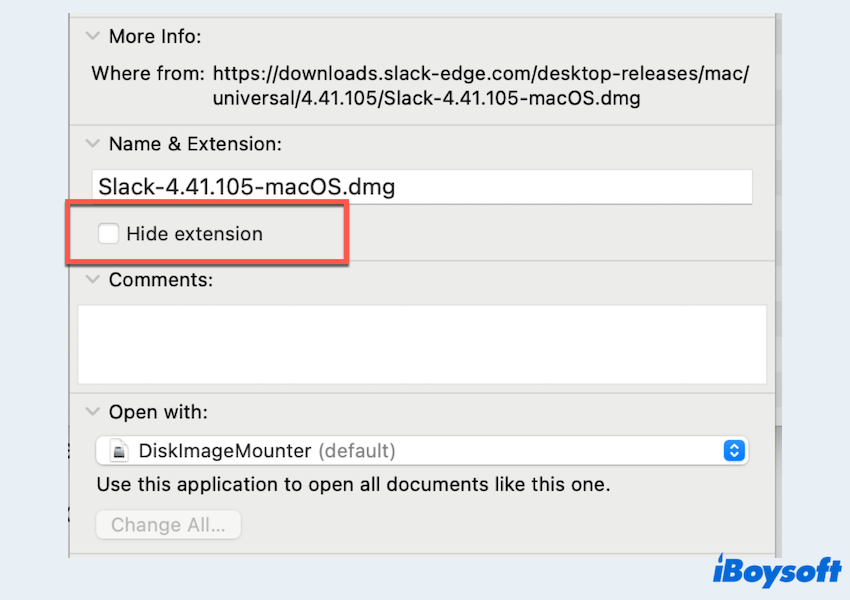Image resolution: width=850 pixels, height=600 pixels.
Task: Click the DiskImageMounter disk icon
Action: pos(119,451)
